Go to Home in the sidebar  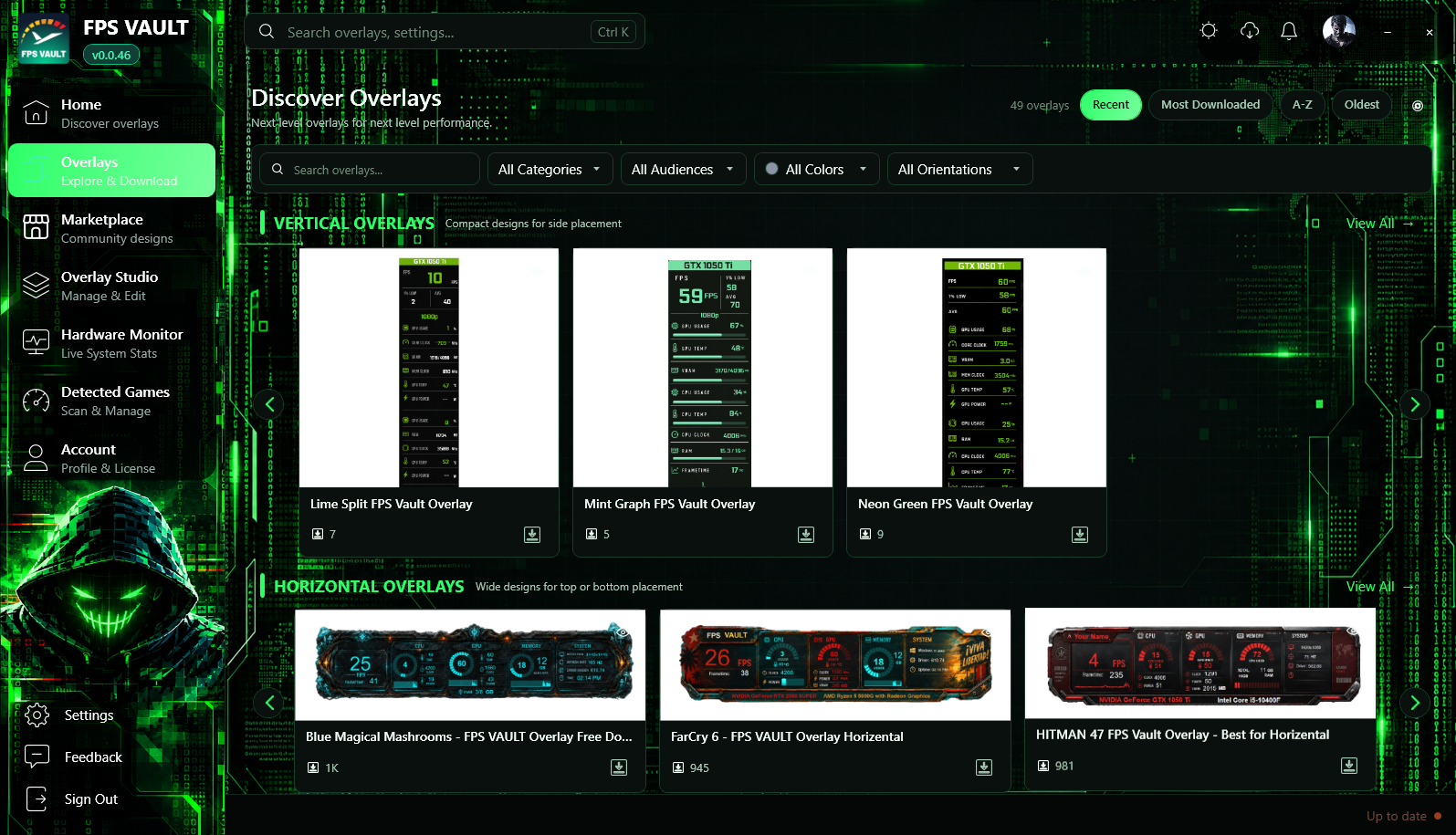(111, 113)
